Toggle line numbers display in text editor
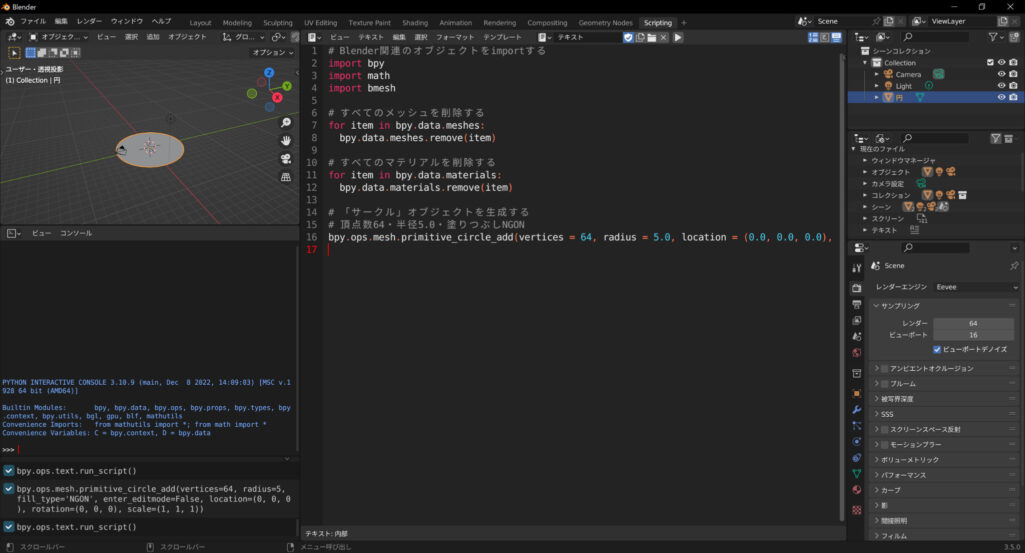This screenshot has width=1025, height=553. (813, 37)
